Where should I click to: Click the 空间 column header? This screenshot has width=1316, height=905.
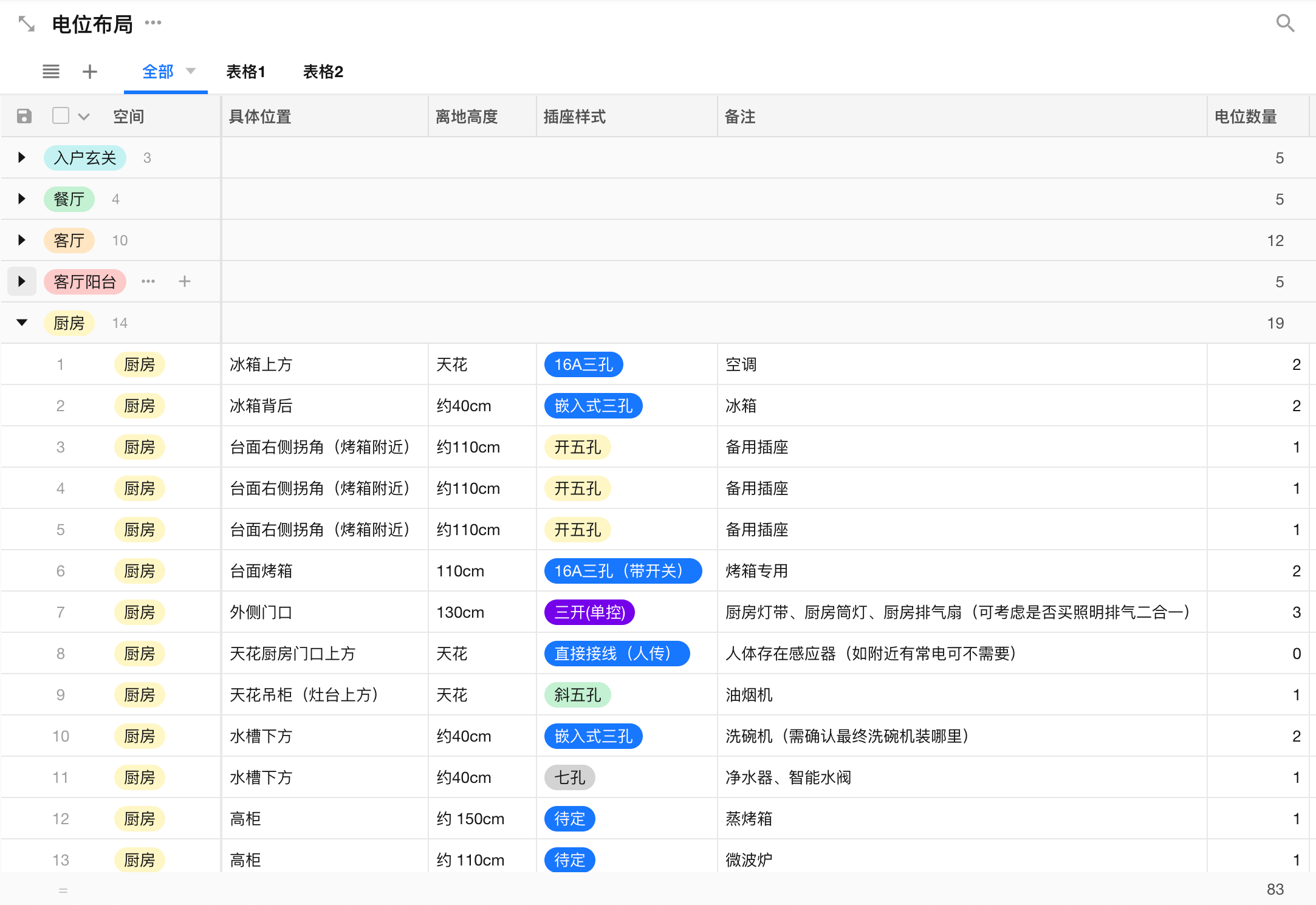point(129,117)
